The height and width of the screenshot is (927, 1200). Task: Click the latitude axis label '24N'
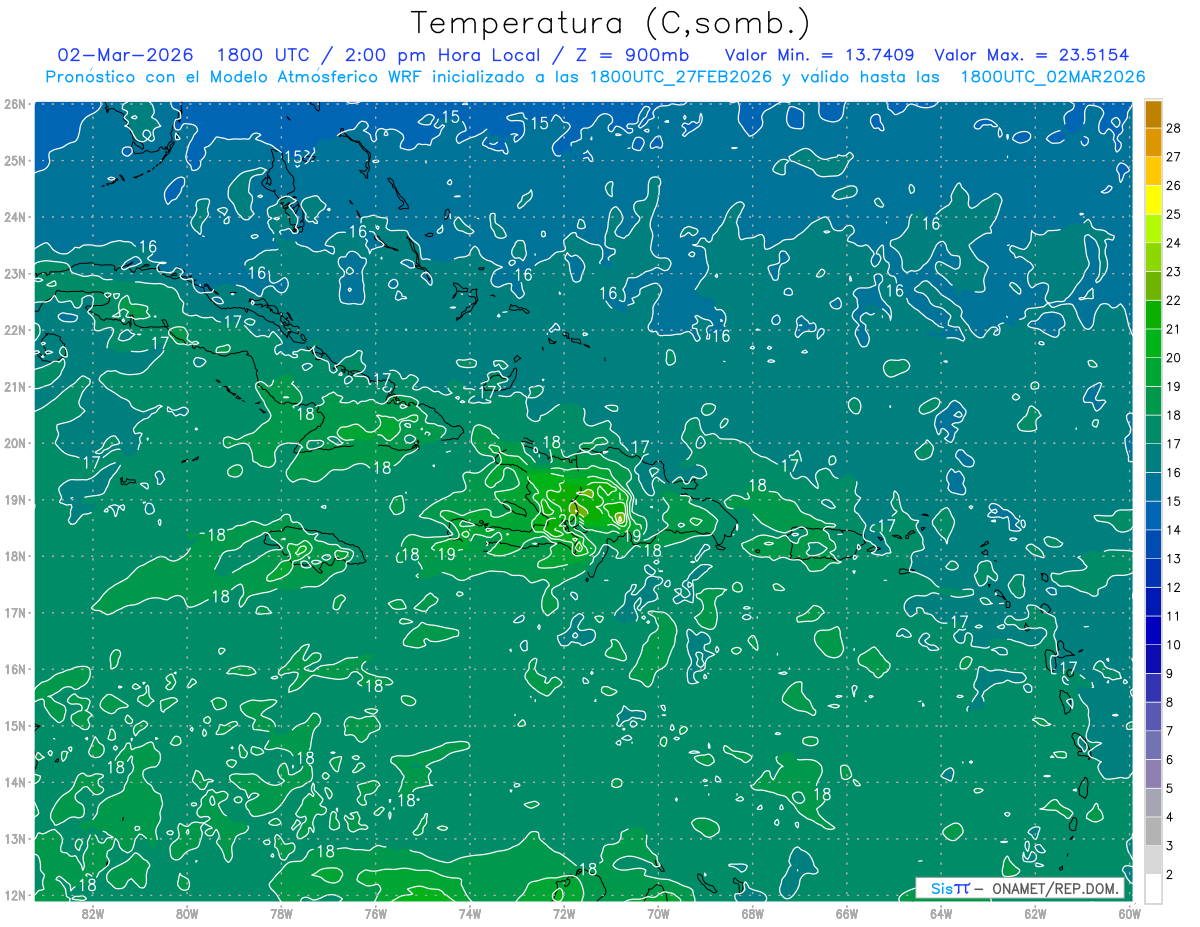tap(15, 217)
